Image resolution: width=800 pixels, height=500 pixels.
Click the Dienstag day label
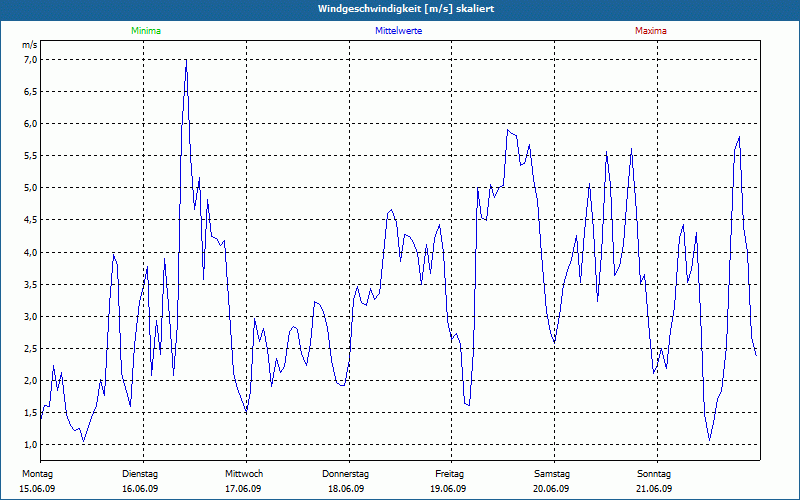140,474
